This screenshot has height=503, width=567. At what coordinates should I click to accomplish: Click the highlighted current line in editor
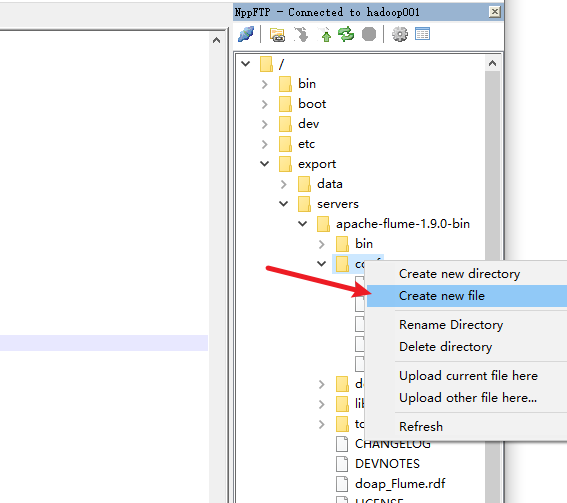104,343
